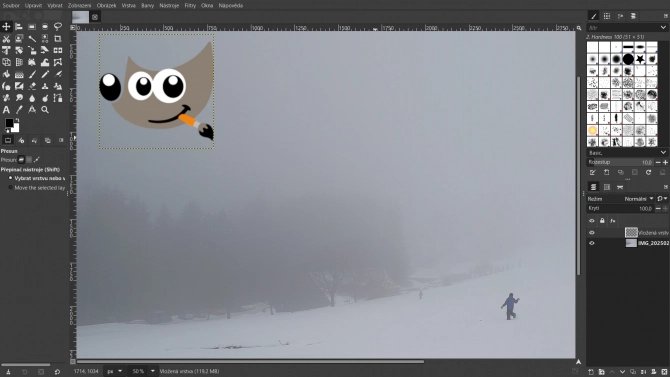Select the Airbrush tool
The width and height of the screenshot is (670, 377).
pos(58,74)
